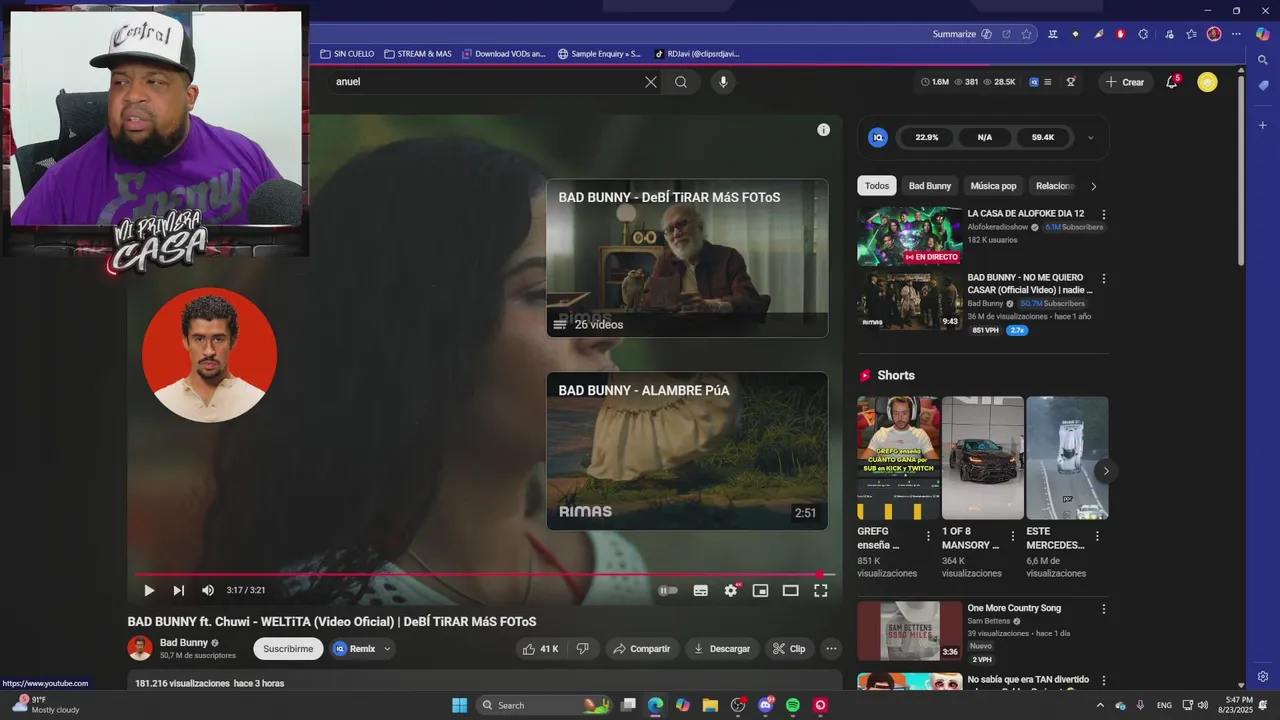
Task: Open Spotify from the taskbar
Action: click(793, 705)
